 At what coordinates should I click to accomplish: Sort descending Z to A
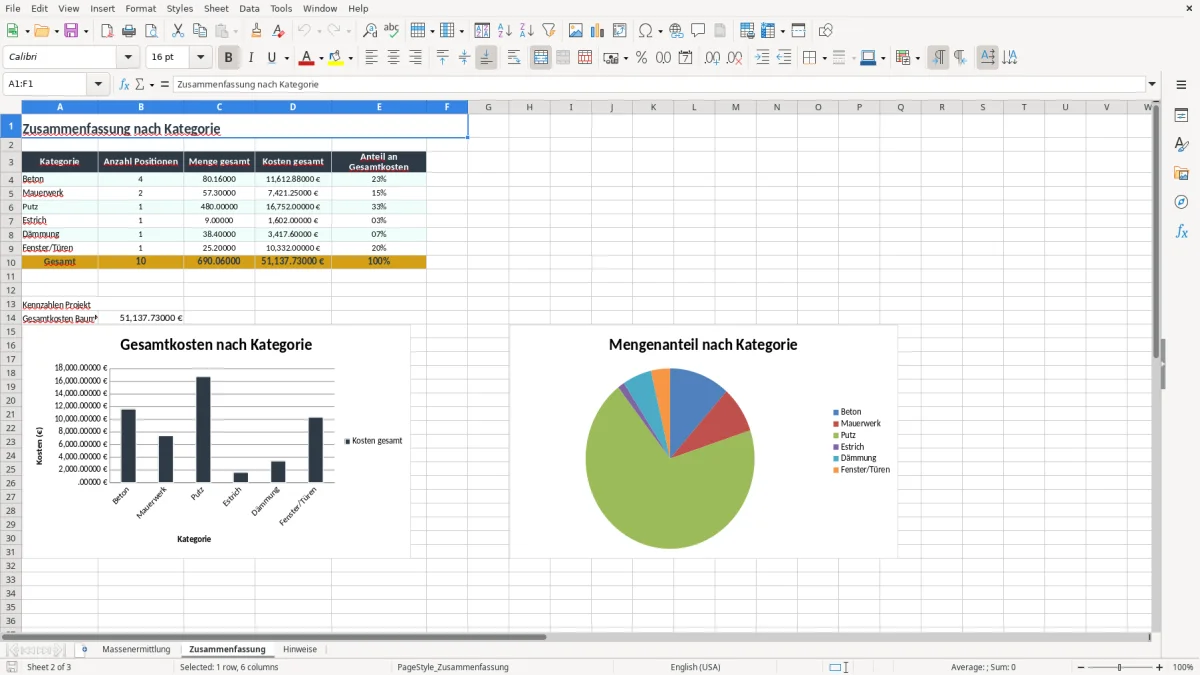[527, 31]
